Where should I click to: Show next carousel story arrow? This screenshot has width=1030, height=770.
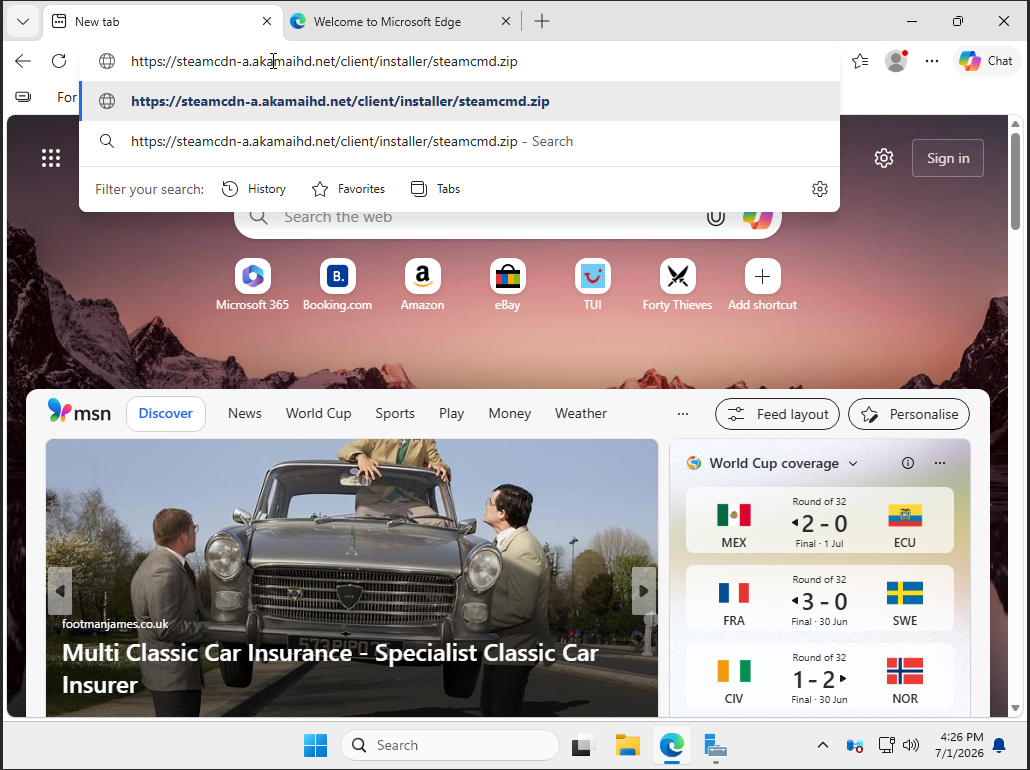(643, 591)
